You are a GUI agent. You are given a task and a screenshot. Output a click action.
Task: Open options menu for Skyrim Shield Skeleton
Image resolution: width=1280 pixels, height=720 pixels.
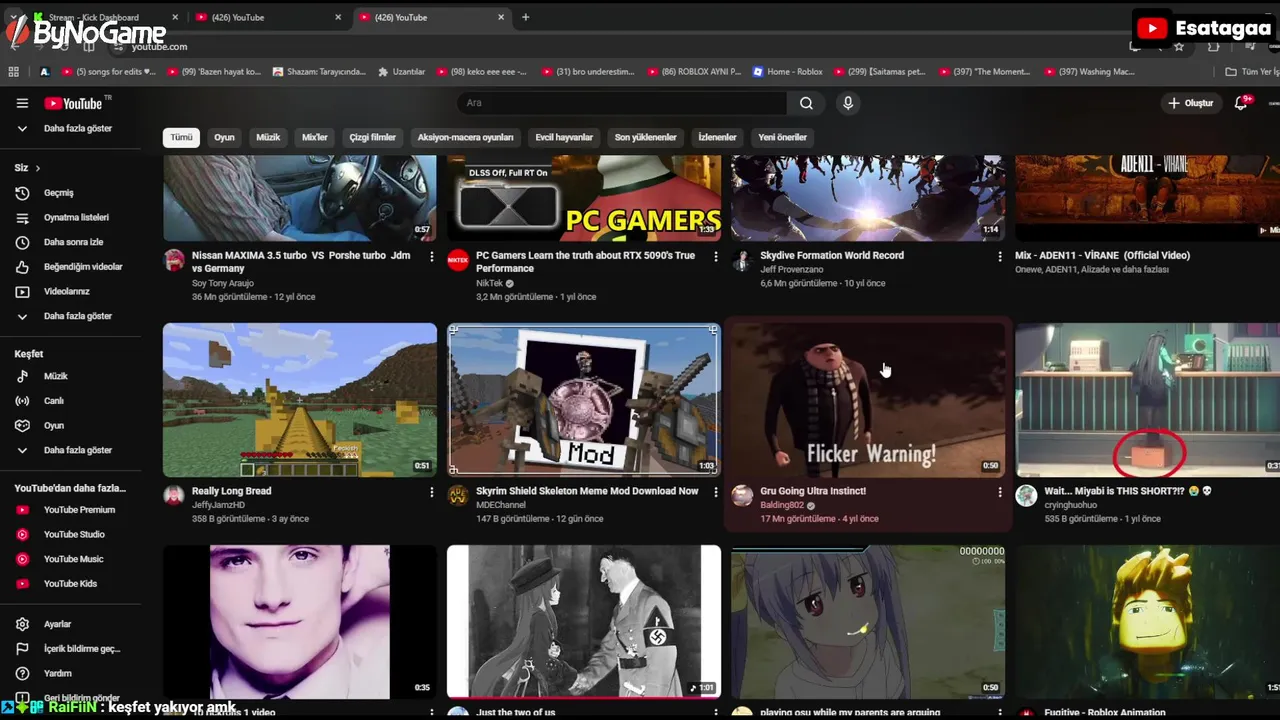click(x=715, y=492)
